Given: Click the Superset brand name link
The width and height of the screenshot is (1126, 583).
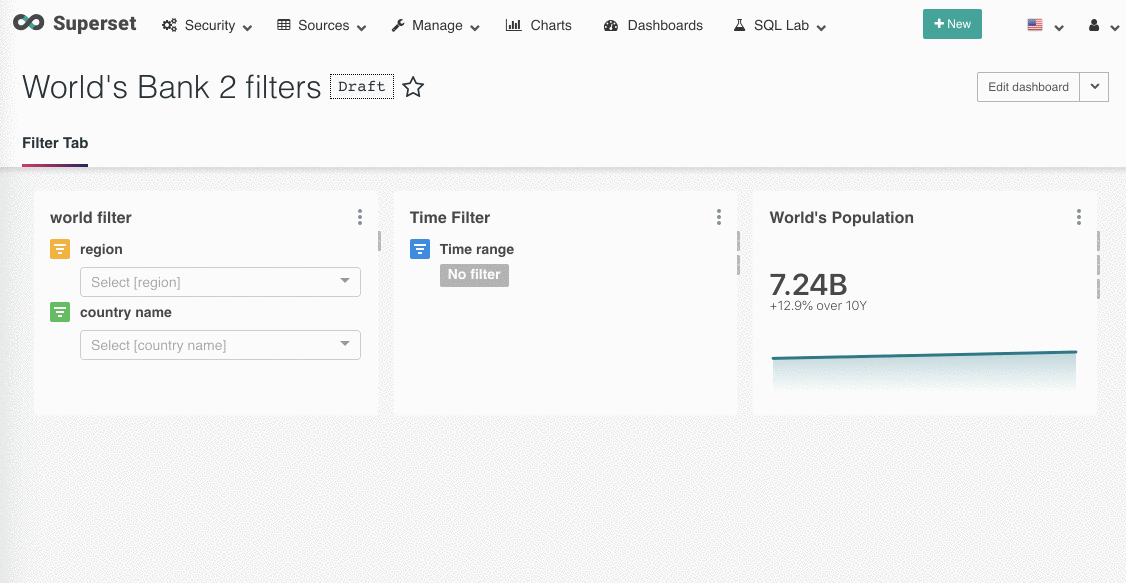Looking at the screenshot, I should pos(95,23).
